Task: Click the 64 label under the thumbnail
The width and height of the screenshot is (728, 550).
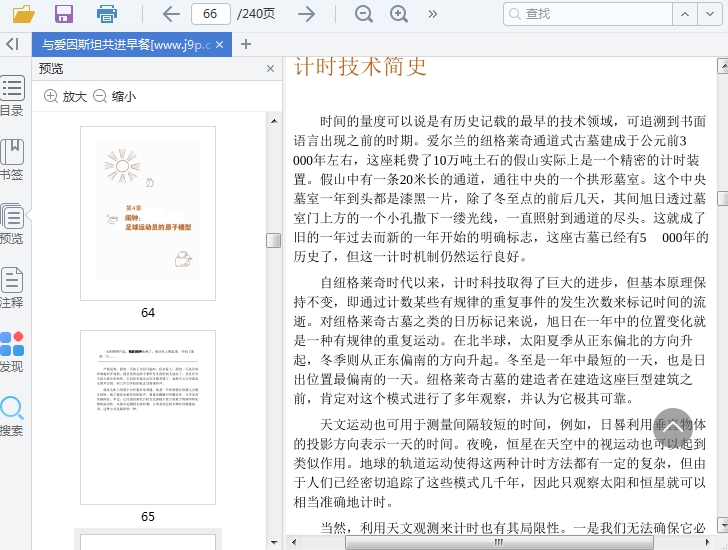Action: point(148,312)
